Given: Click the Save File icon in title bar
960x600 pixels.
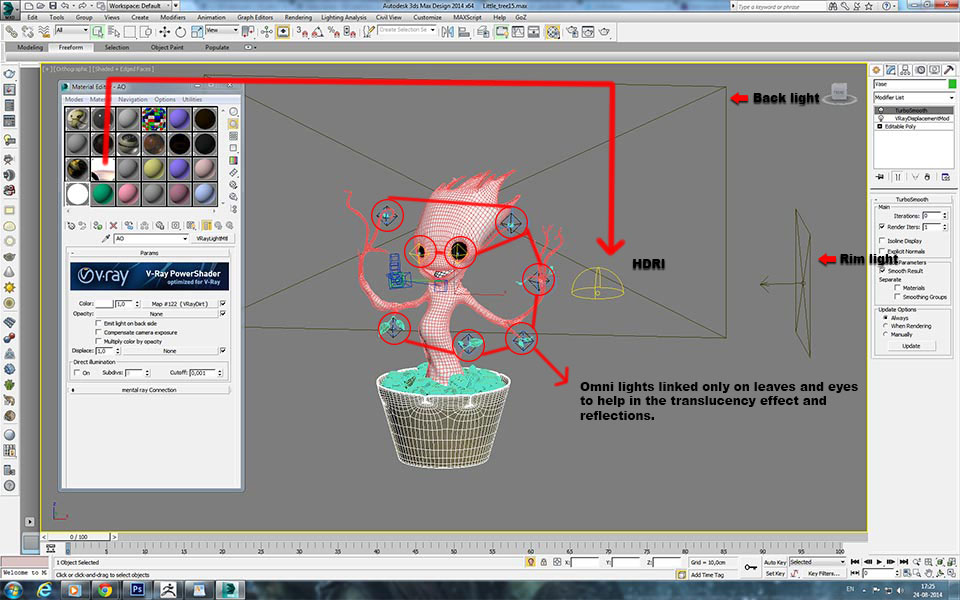Looking at the screenshot, I should click(53, 6).
